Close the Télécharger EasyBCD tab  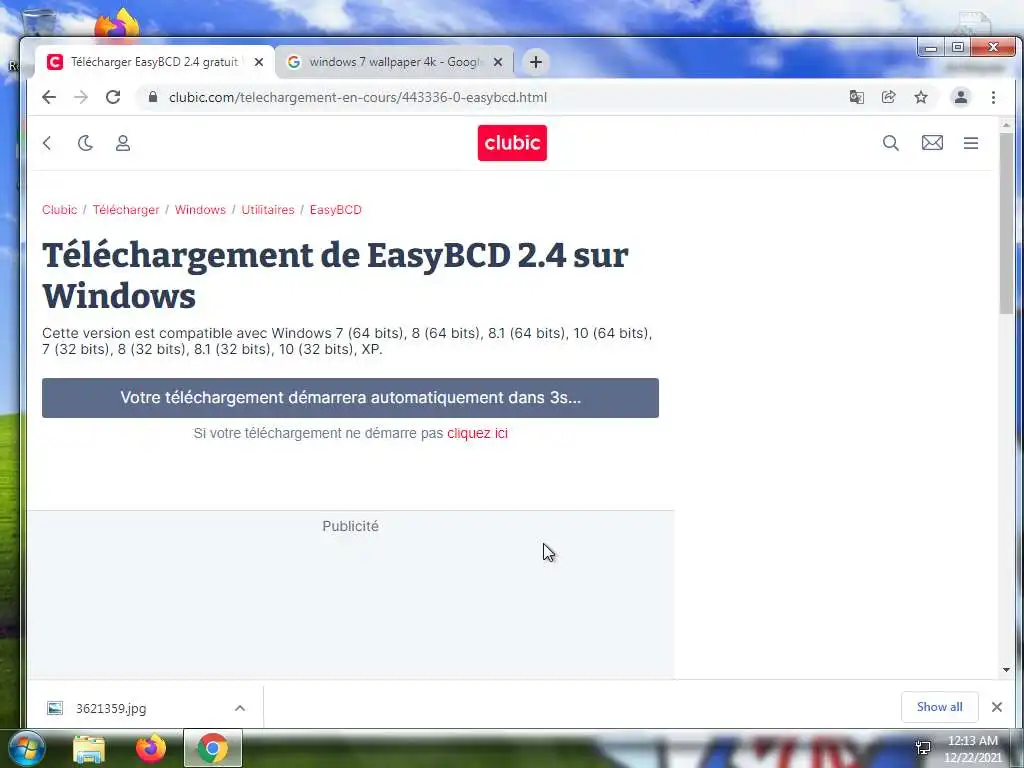click(x=259, y=62)
